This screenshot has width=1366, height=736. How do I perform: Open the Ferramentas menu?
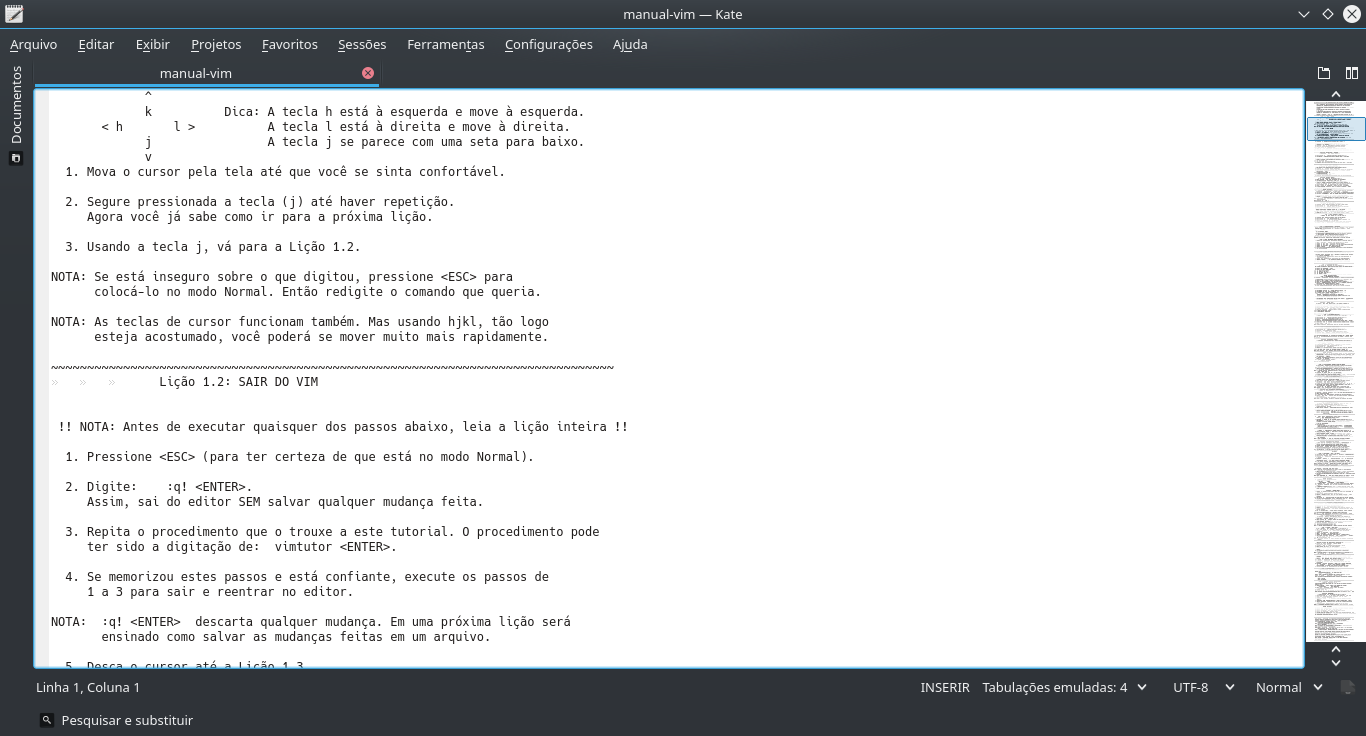point(446,44)
